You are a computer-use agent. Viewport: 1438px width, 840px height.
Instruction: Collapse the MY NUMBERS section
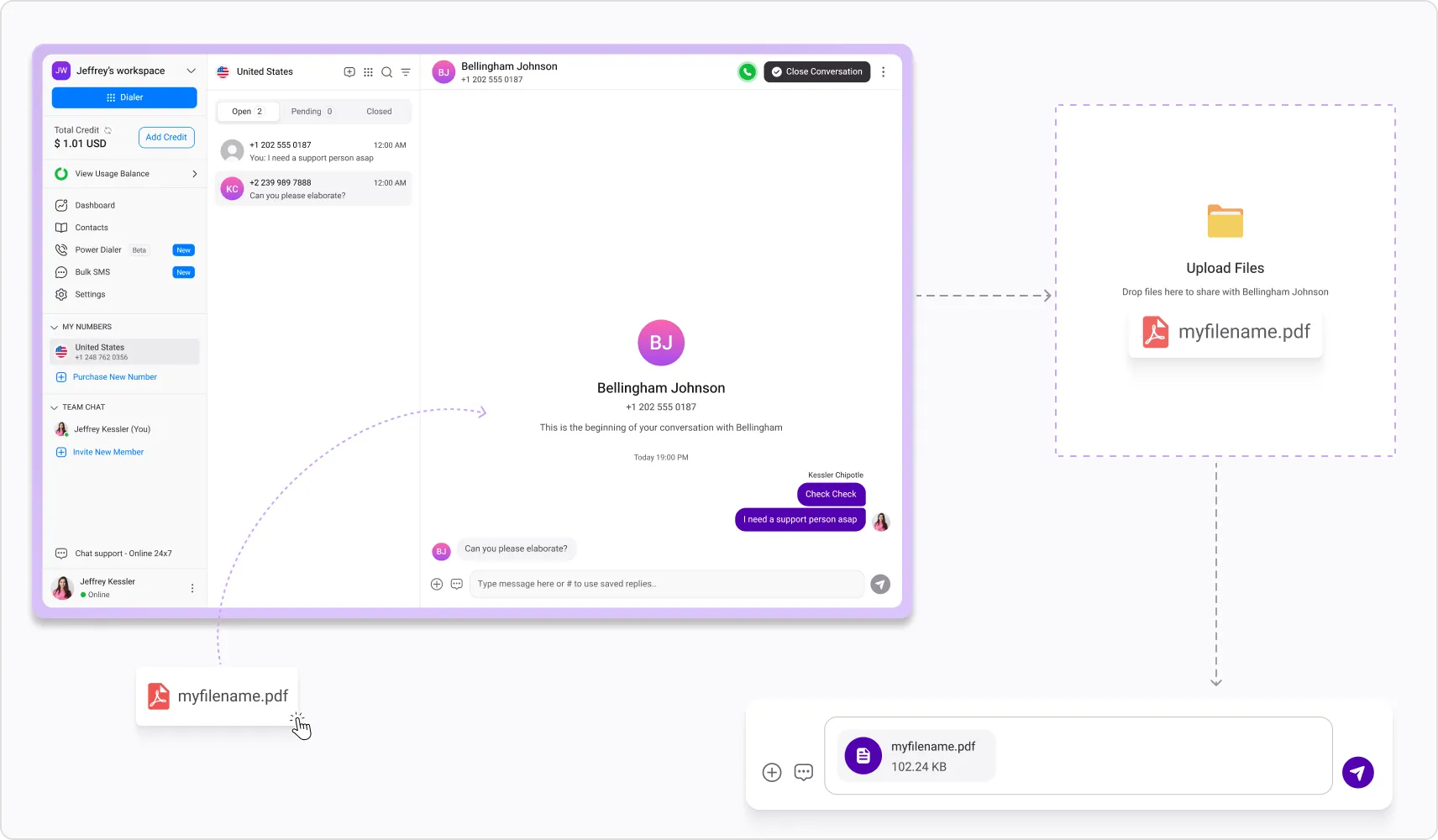click(55, 327)
